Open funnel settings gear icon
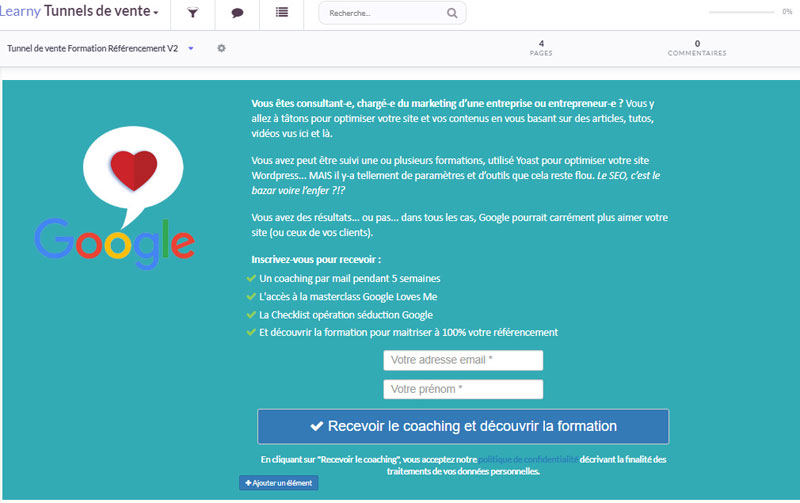Screen dimensions: 800x503 221,48
